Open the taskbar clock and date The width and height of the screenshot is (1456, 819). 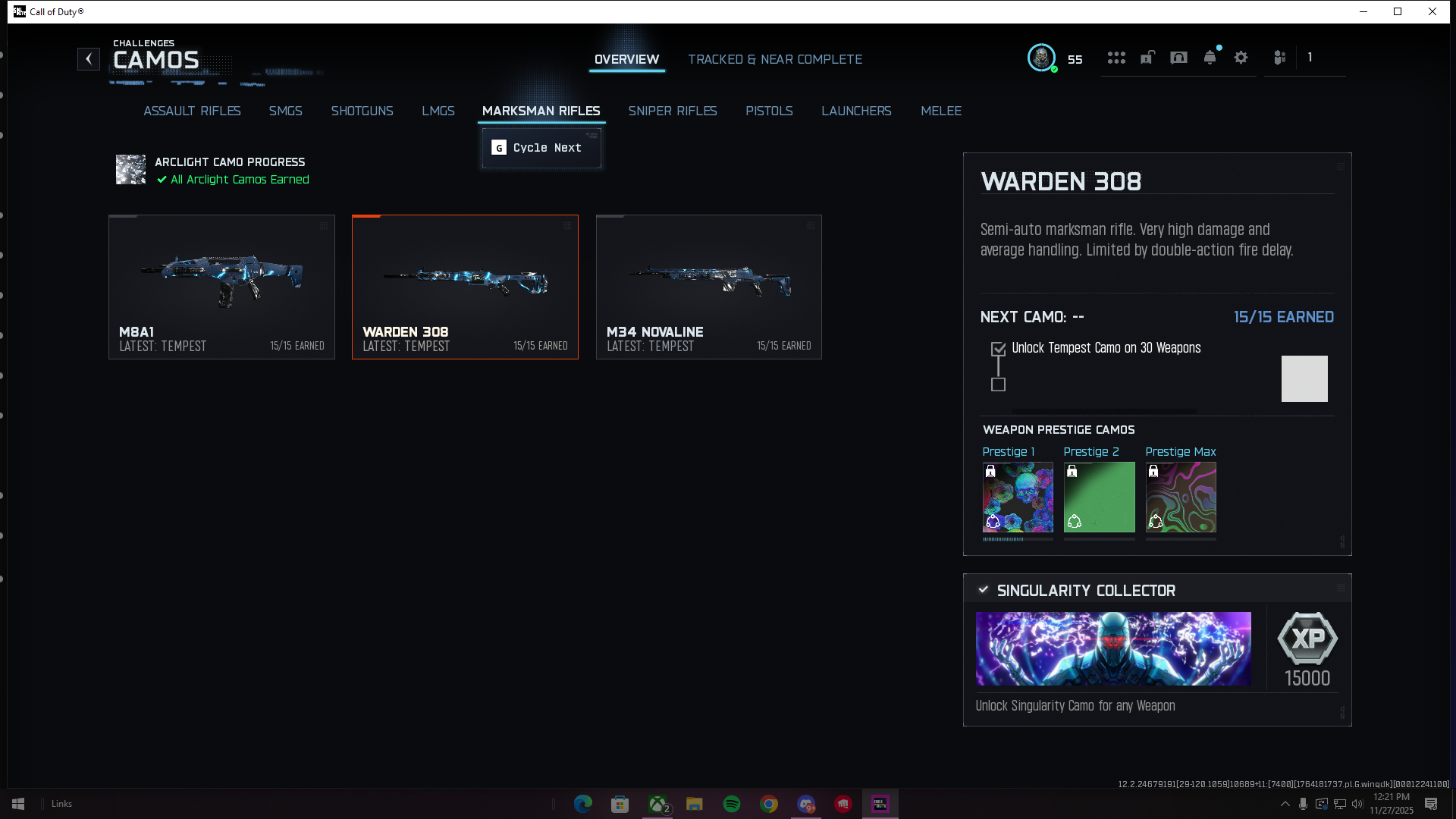pos(1391,804)
